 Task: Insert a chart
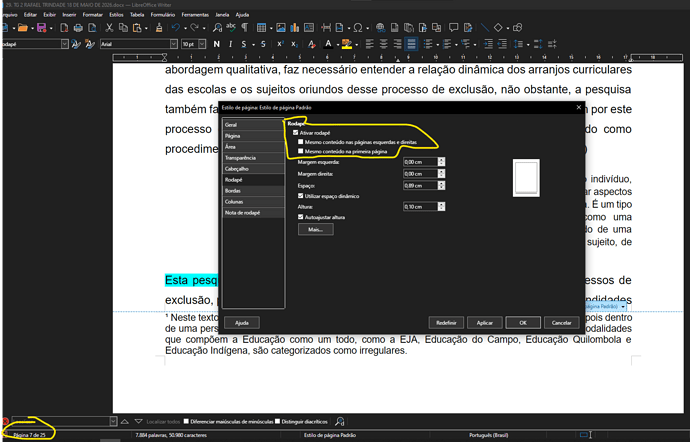(294, 28)
